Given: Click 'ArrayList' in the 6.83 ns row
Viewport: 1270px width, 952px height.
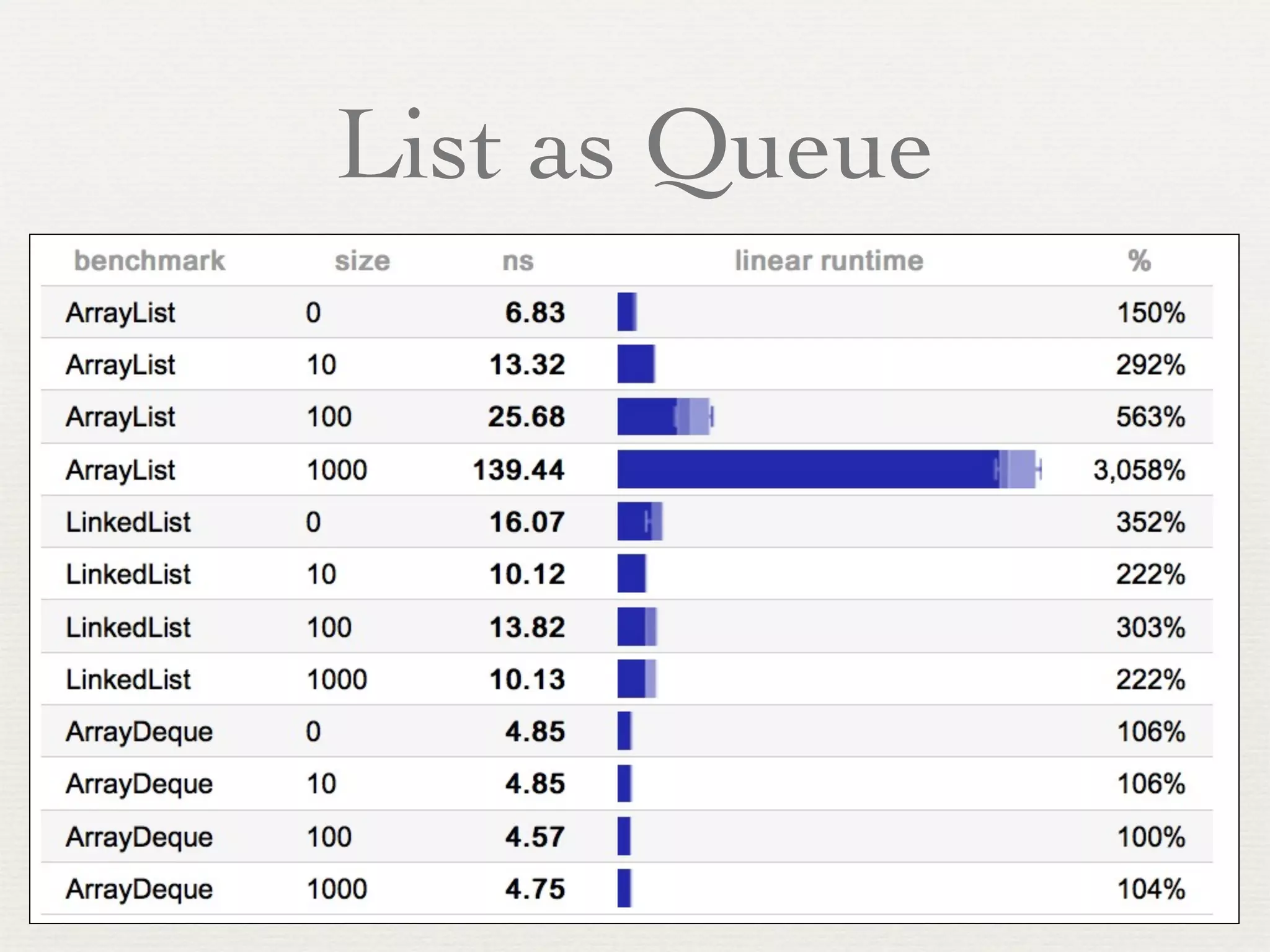Looking at the screenshot, I should (120, 313).
